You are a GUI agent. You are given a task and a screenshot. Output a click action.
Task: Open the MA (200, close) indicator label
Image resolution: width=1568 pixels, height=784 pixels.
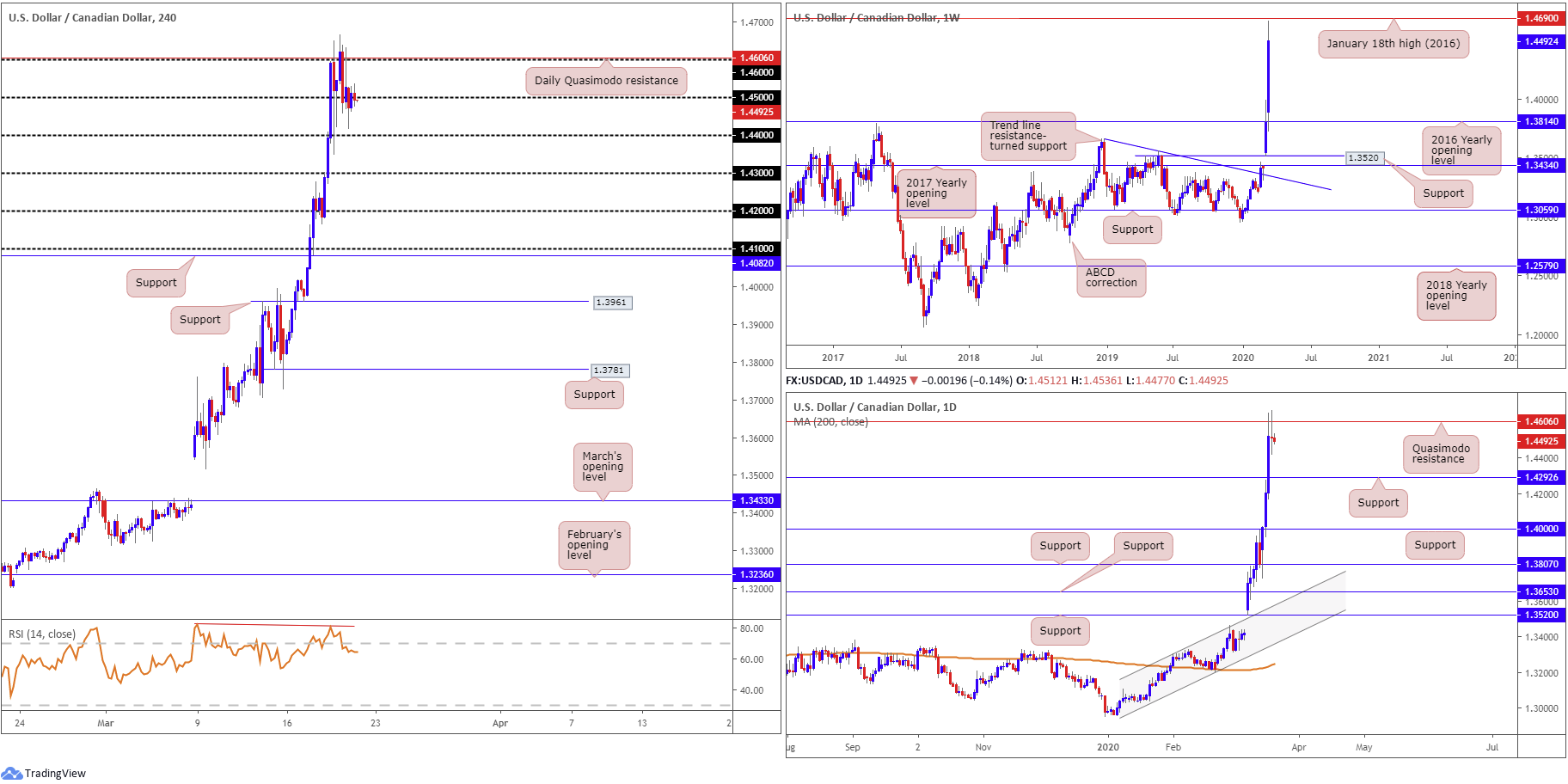(x=830, y=422)
